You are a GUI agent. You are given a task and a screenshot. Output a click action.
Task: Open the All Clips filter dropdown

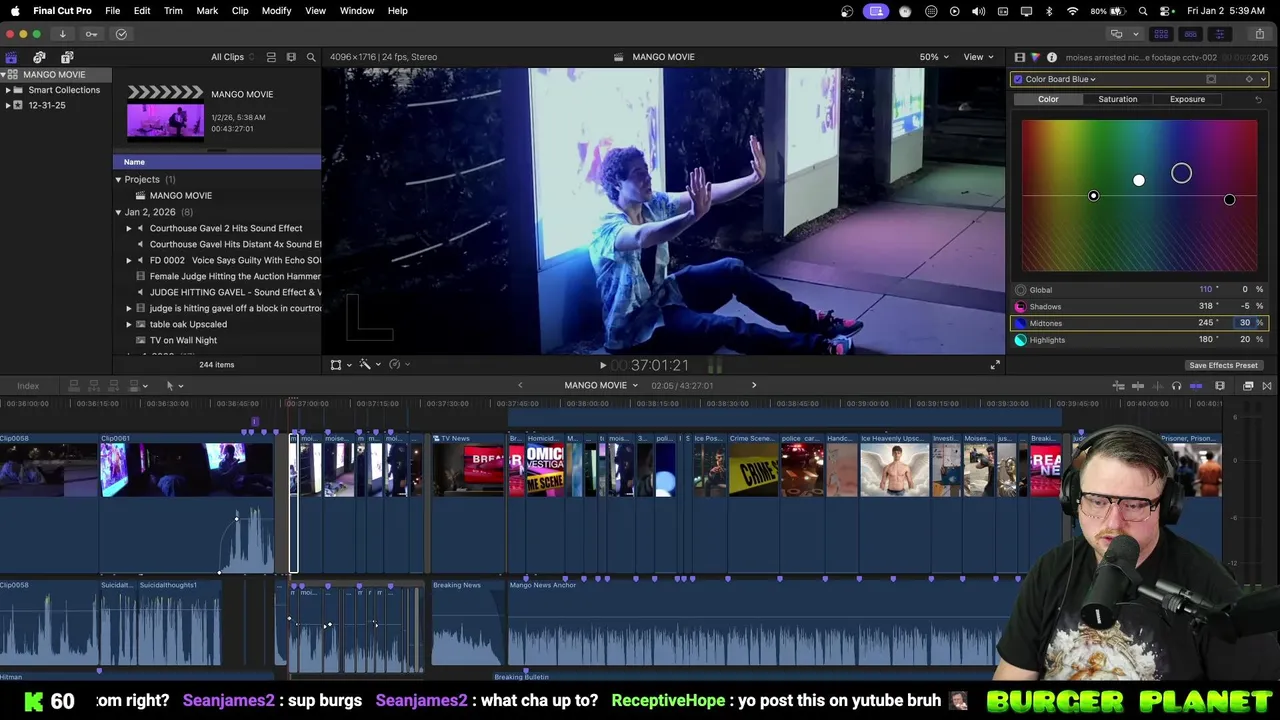click(232, 57)
